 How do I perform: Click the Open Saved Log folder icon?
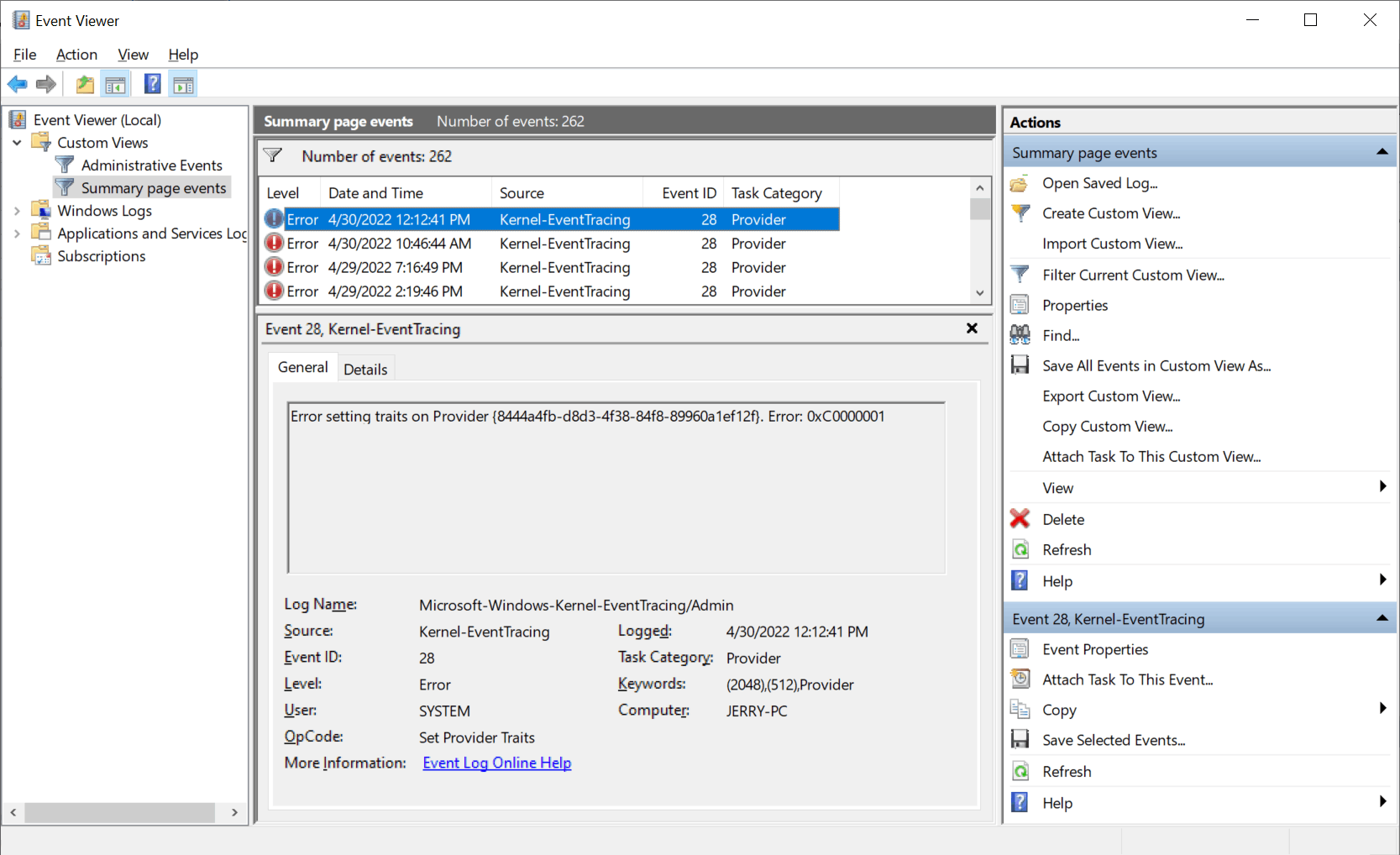1020,183
